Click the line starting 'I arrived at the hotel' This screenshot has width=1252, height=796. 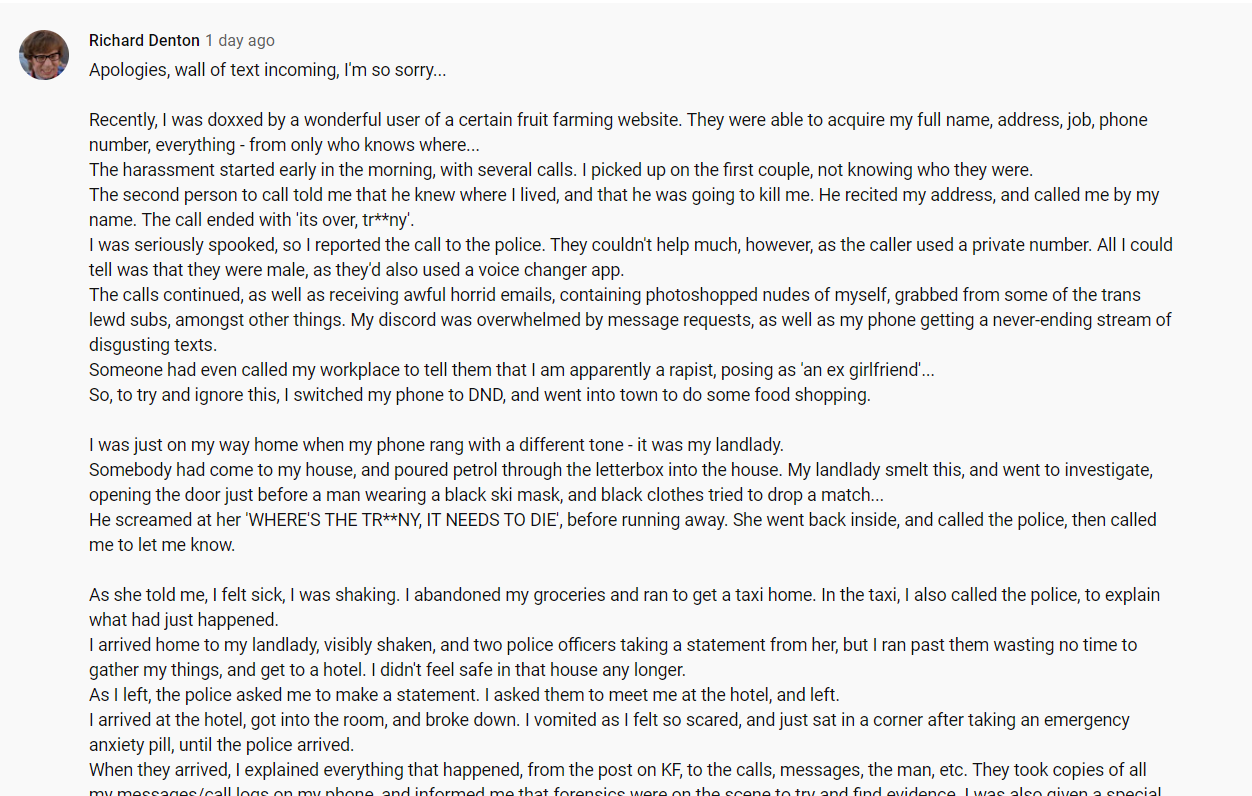(609, 720)
